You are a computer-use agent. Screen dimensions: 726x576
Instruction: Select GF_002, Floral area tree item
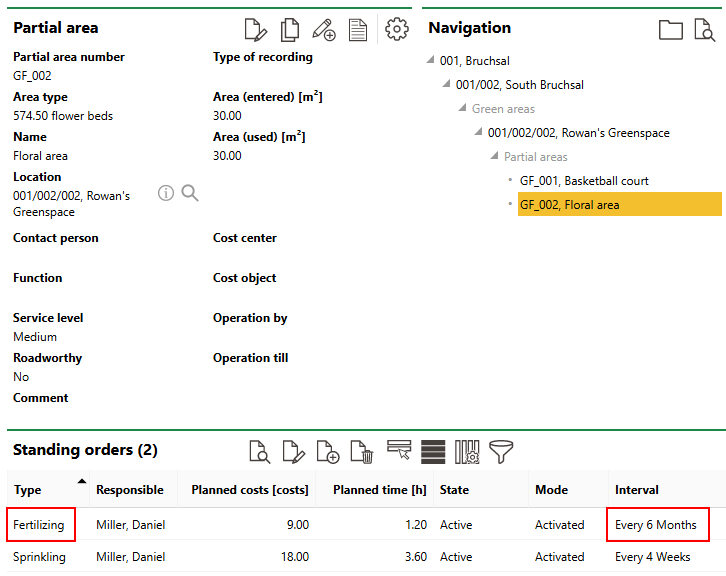569,205
